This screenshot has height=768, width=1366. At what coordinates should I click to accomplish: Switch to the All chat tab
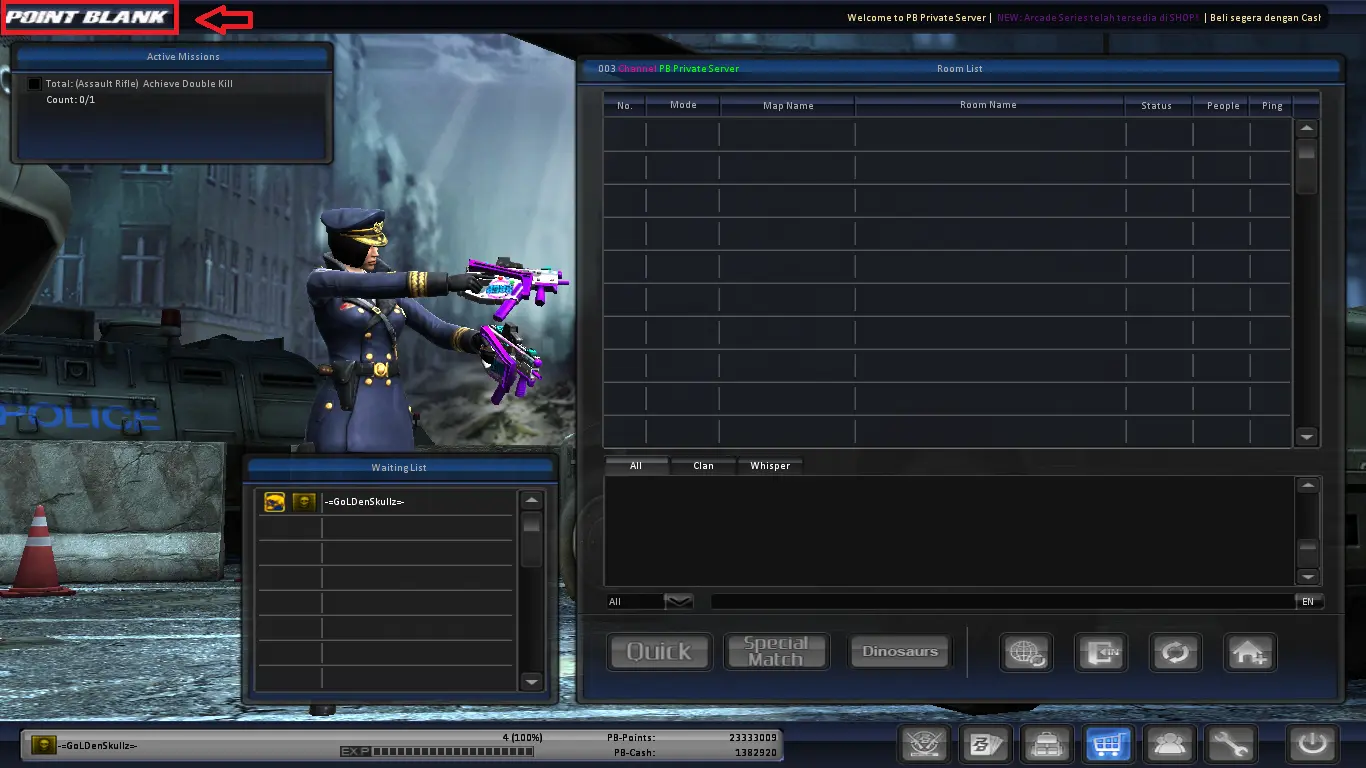(636, 466)
